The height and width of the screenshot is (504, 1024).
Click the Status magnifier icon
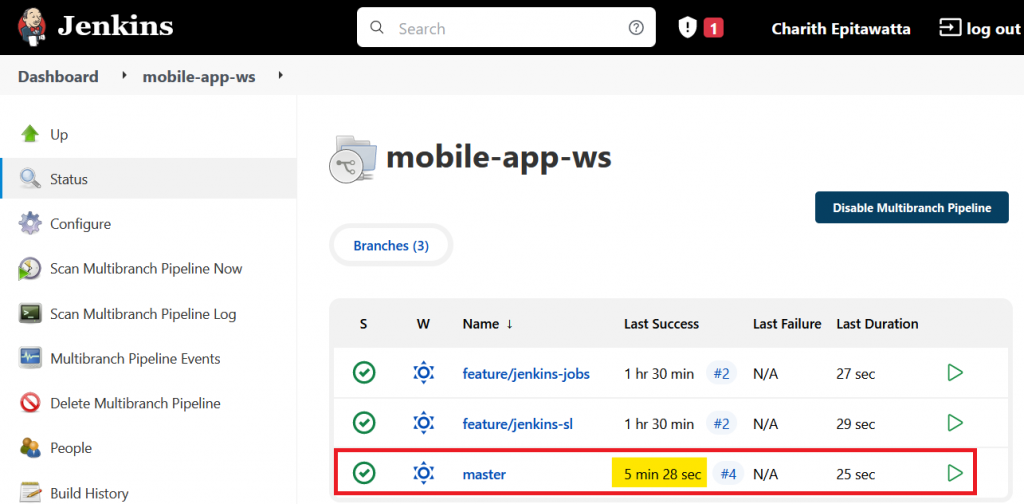[x=30, y=179]
